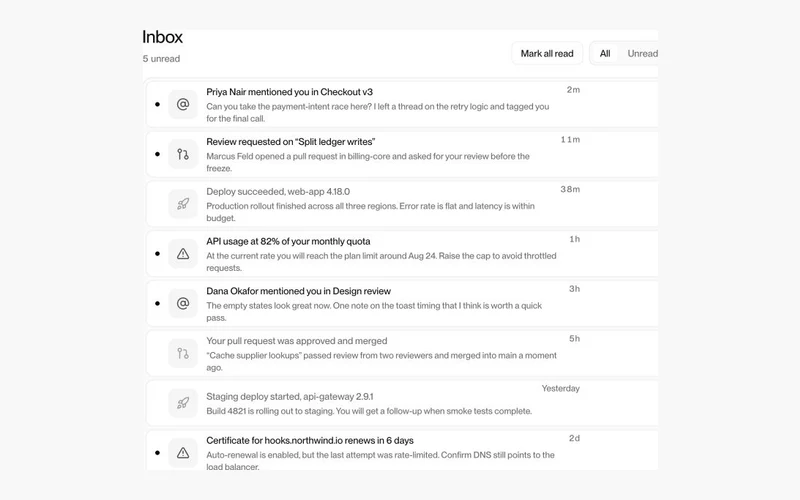Click the '2m' timestamp on Priya Nair row
Image resolution: width=800 pixels, height=500 pixels.
coord(573,90)
